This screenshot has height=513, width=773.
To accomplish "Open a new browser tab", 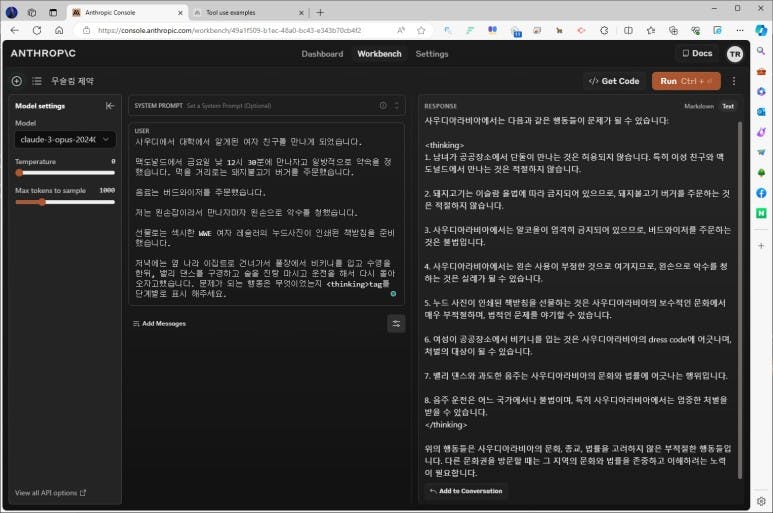I will pyautogui.click(x=320, y=12).
